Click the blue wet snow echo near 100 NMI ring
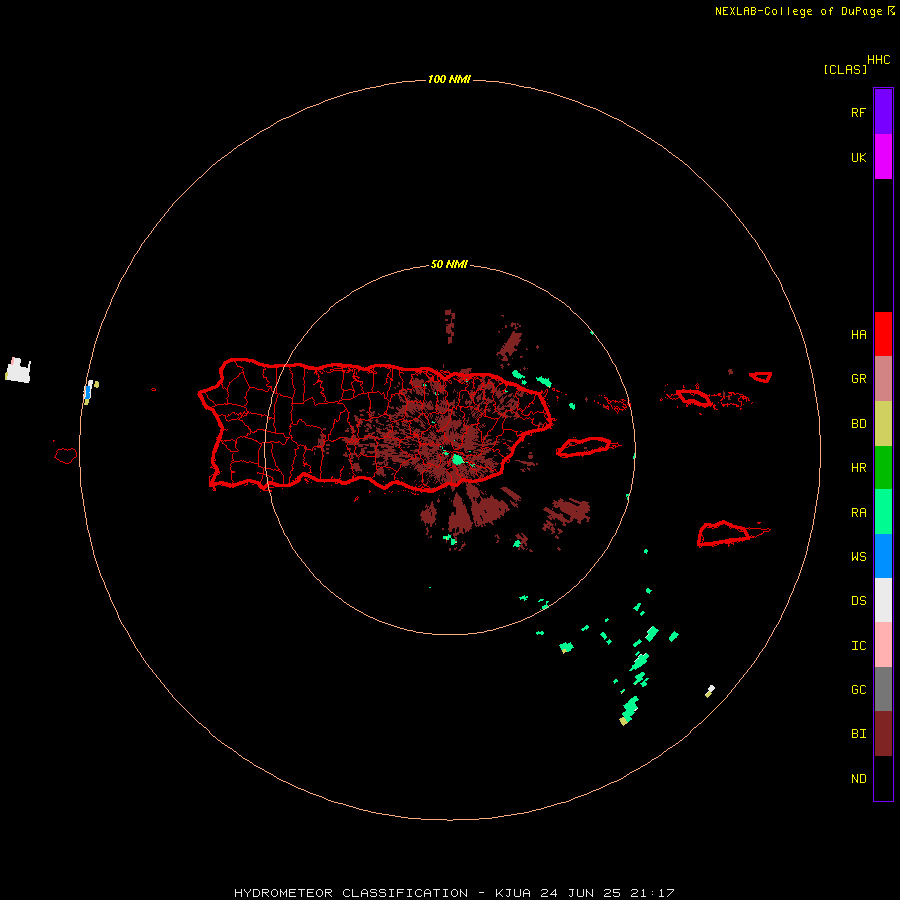 pyautogui.click(x=87, y=393)
